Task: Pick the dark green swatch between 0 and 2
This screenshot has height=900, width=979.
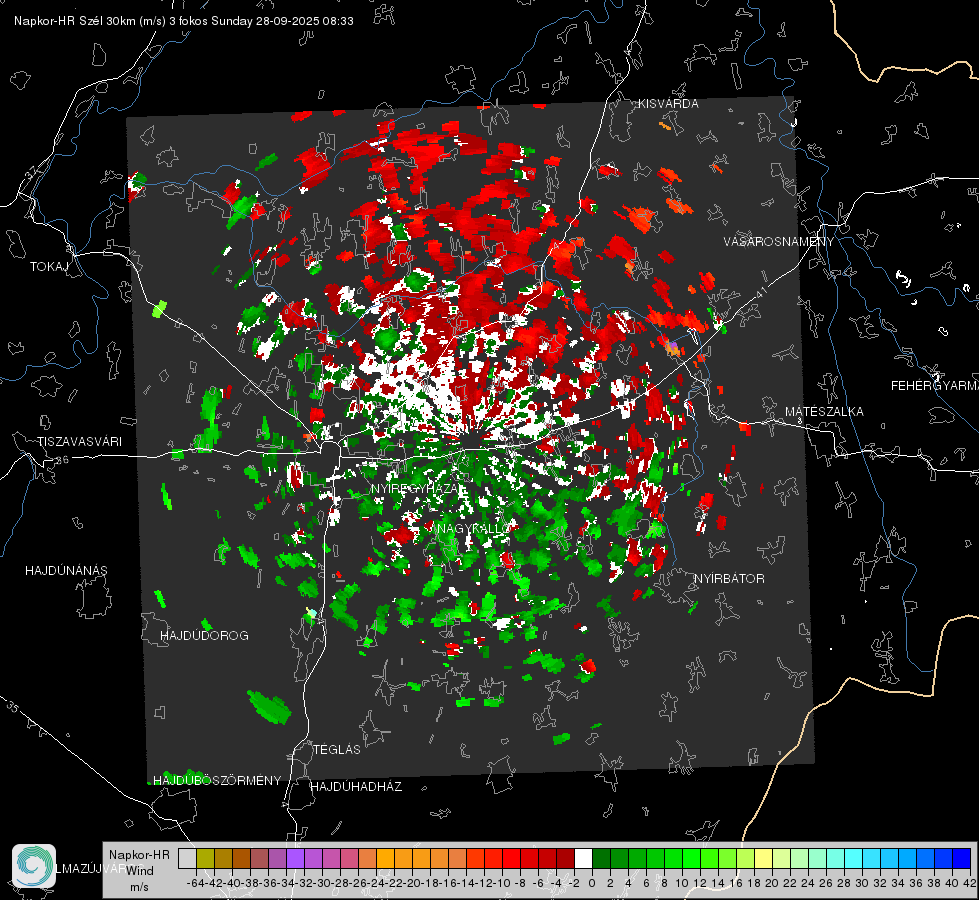Action: pyautogui.click(x=601, y=858)
